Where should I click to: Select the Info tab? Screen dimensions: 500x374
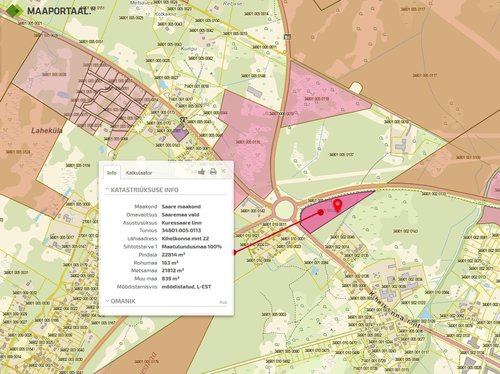pos(112,173)
